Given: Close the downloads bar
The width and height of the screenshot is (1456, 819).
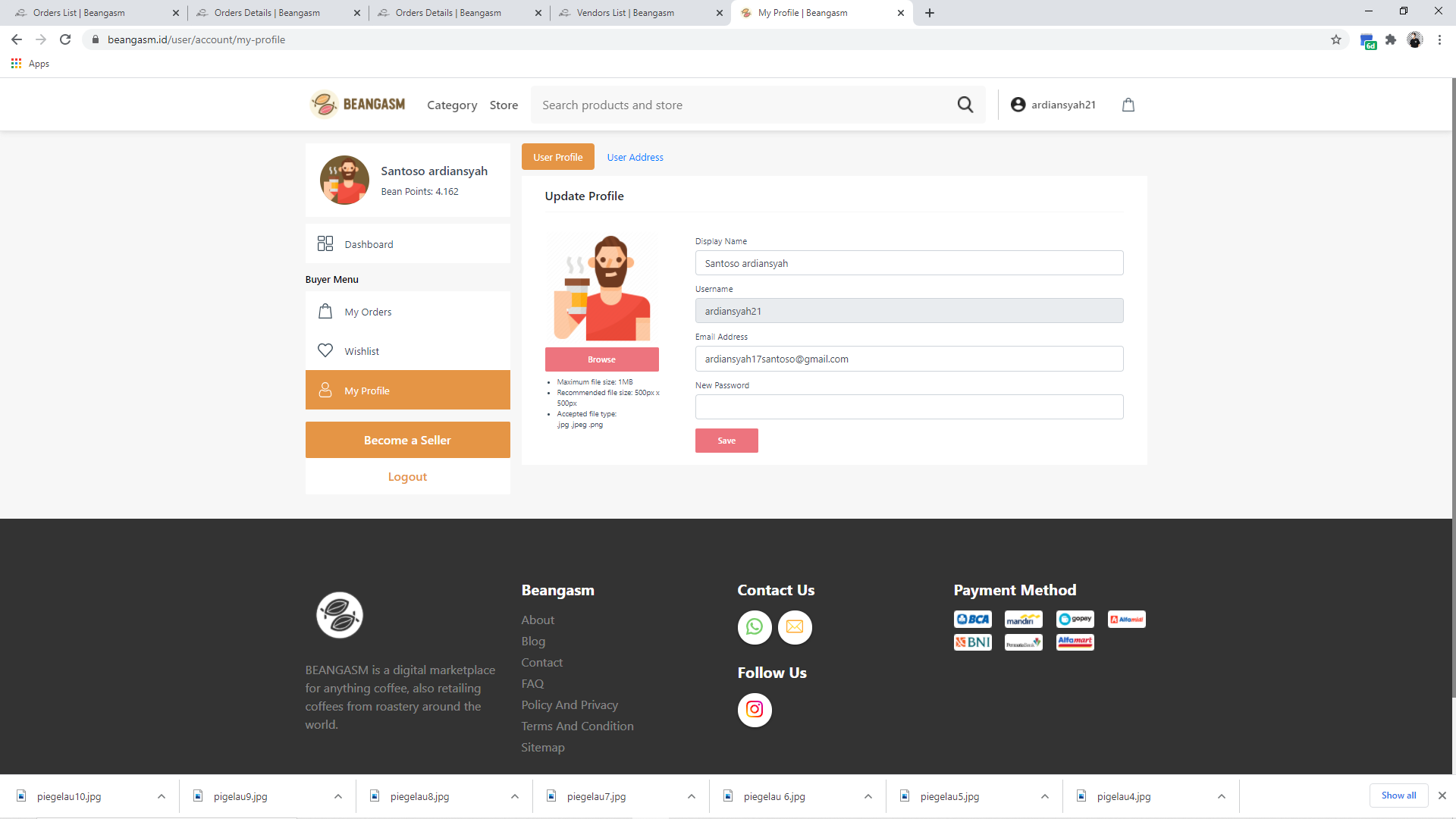Looking at the screenshot, I should [1442, 795].
